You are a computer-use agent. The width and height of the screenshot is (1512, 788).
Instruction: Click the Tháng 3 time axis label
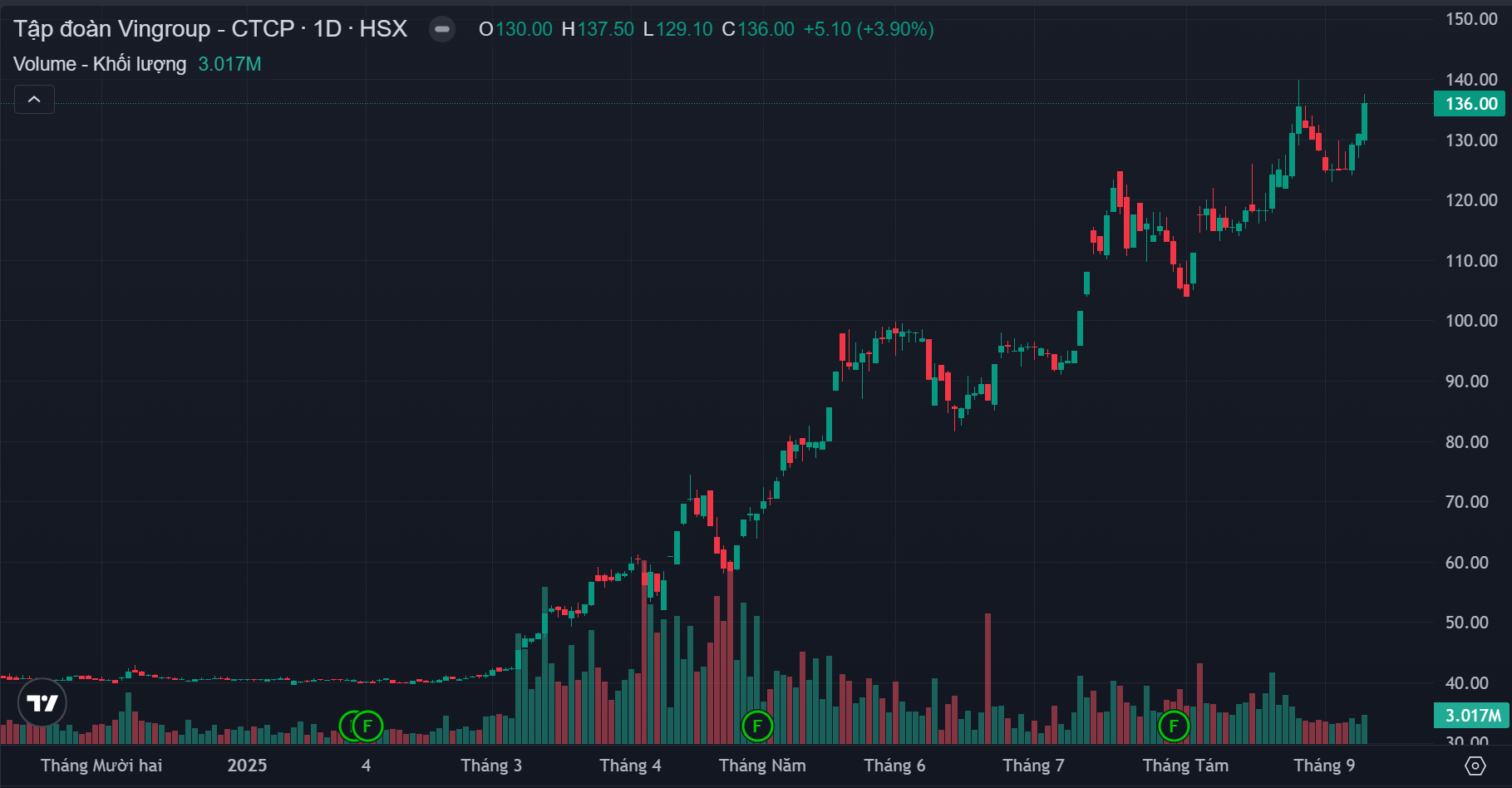click(491, 766)
